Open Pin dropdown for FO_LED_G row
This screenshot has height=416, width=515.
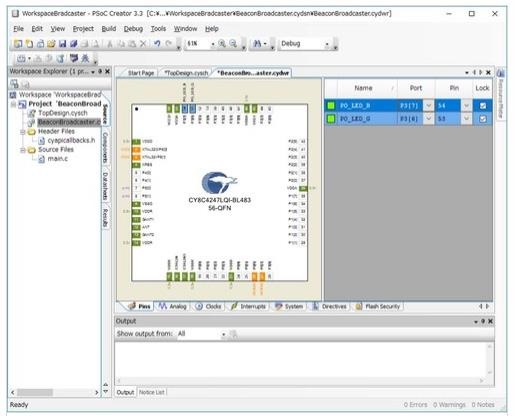point(466,119)
